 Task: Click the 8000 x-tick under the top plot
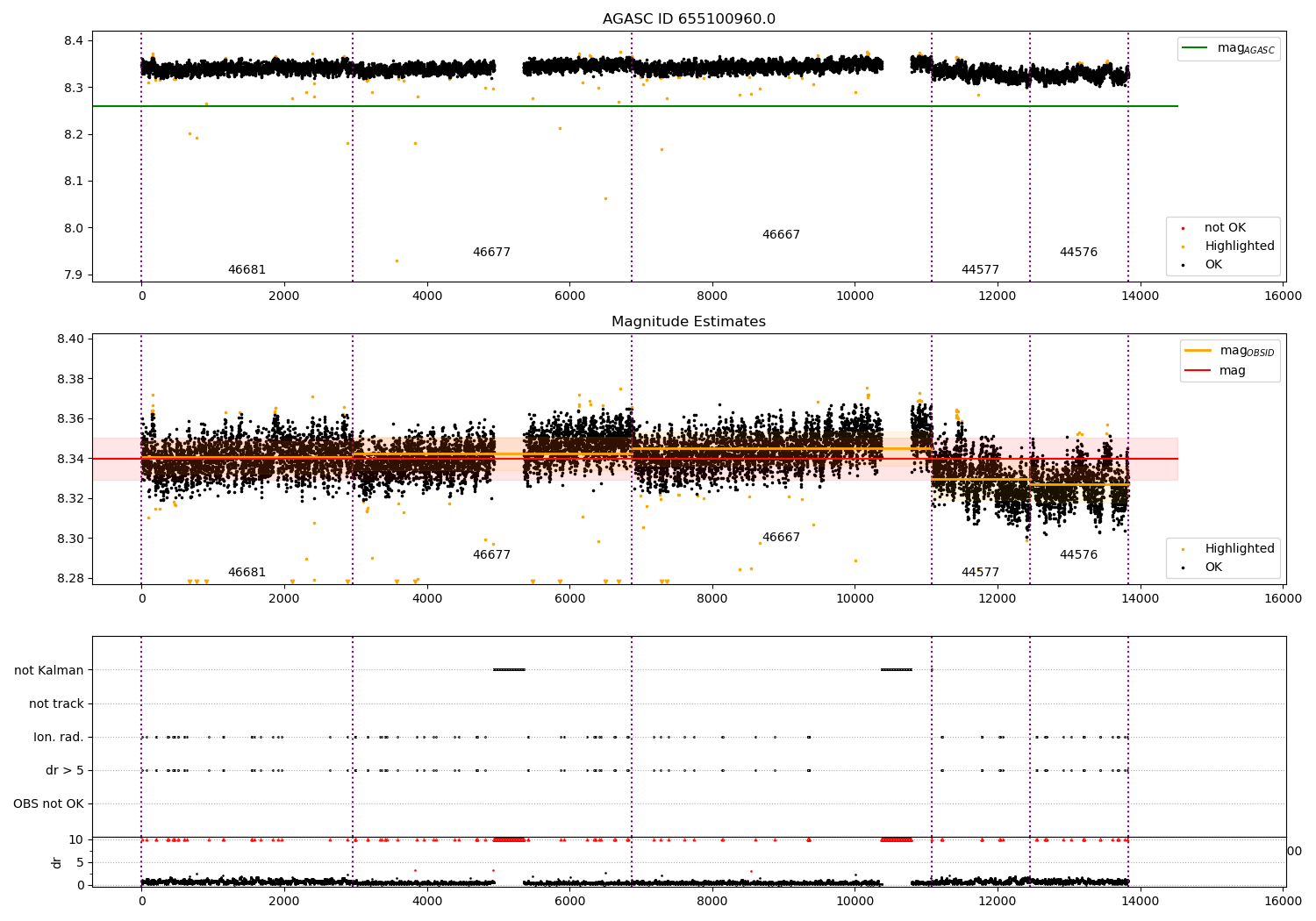712,296
